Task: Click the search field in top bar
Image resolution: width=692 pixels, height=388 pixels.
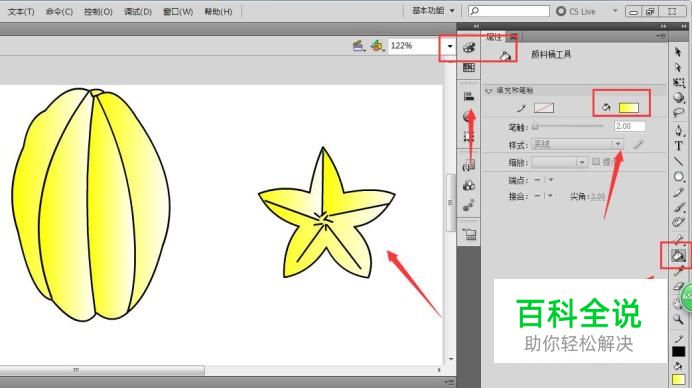Action: tap(509, 11)
